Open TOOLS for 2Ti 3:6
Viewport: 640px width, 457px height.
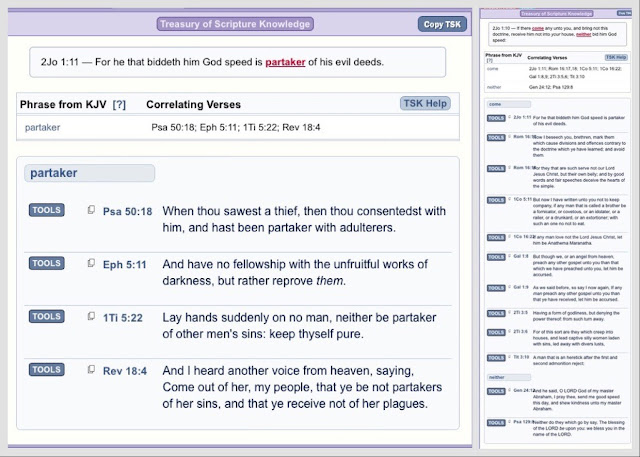coord(496,333)
